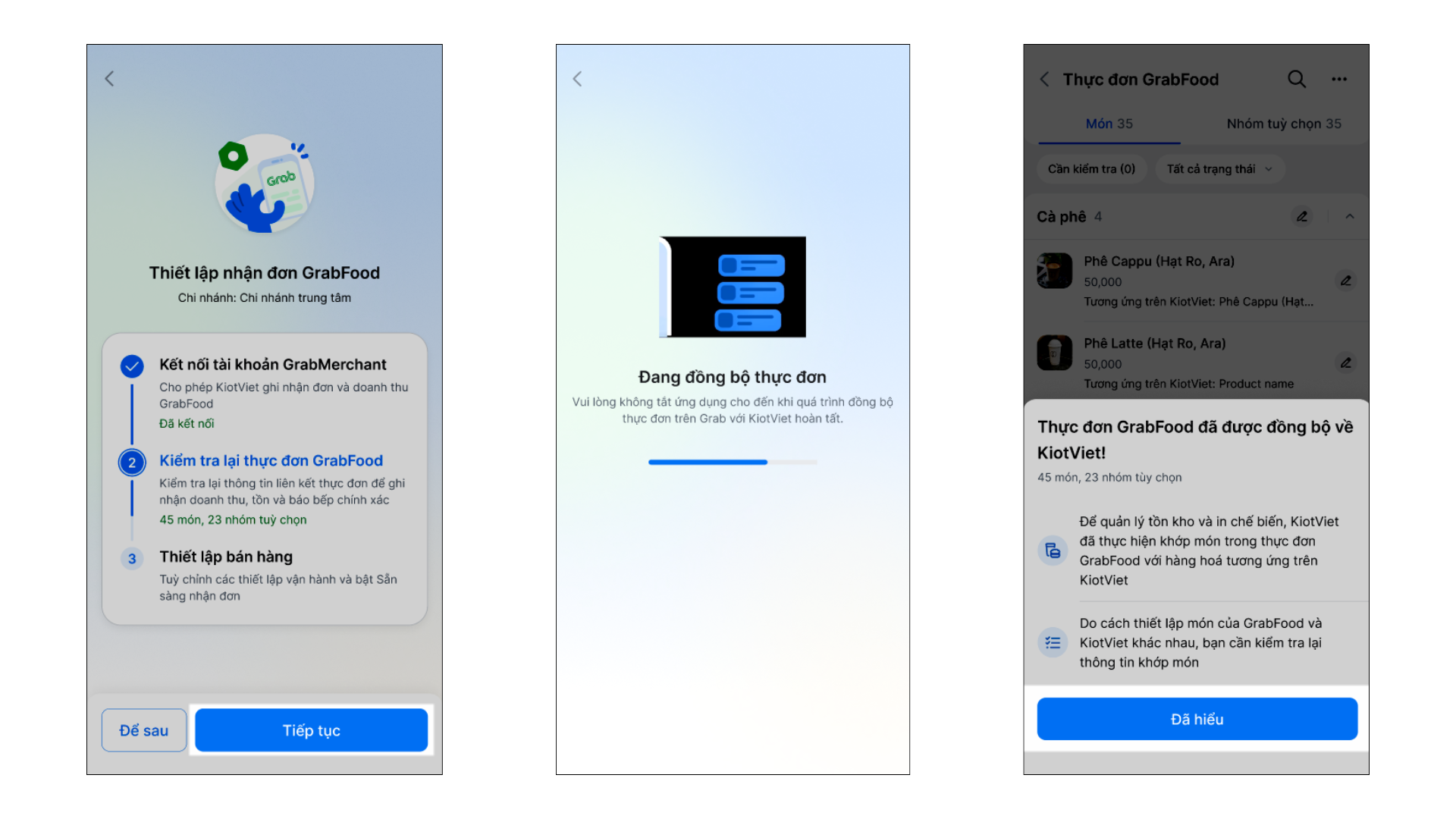Filter by Cần kiểm tra (0)
The image size is (1456, 819).
pyautogui.click(x=1091, y=169)
